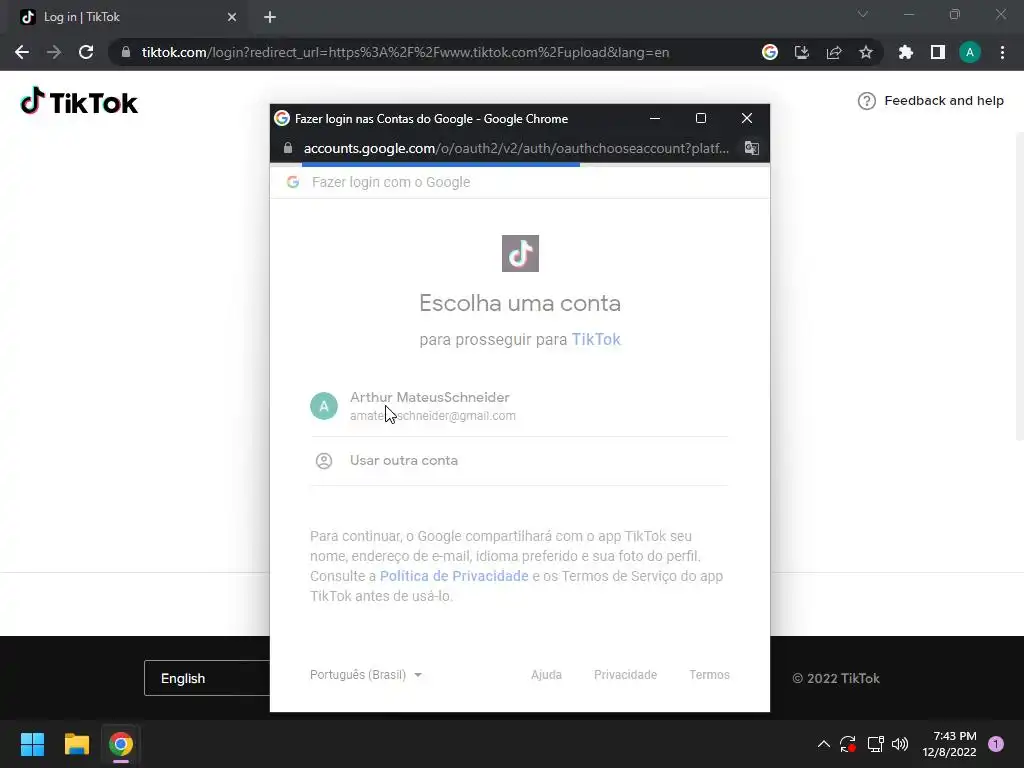This screenshot has width=1024, height=768.
Task: Click the network tray icon
Action: 875,744
